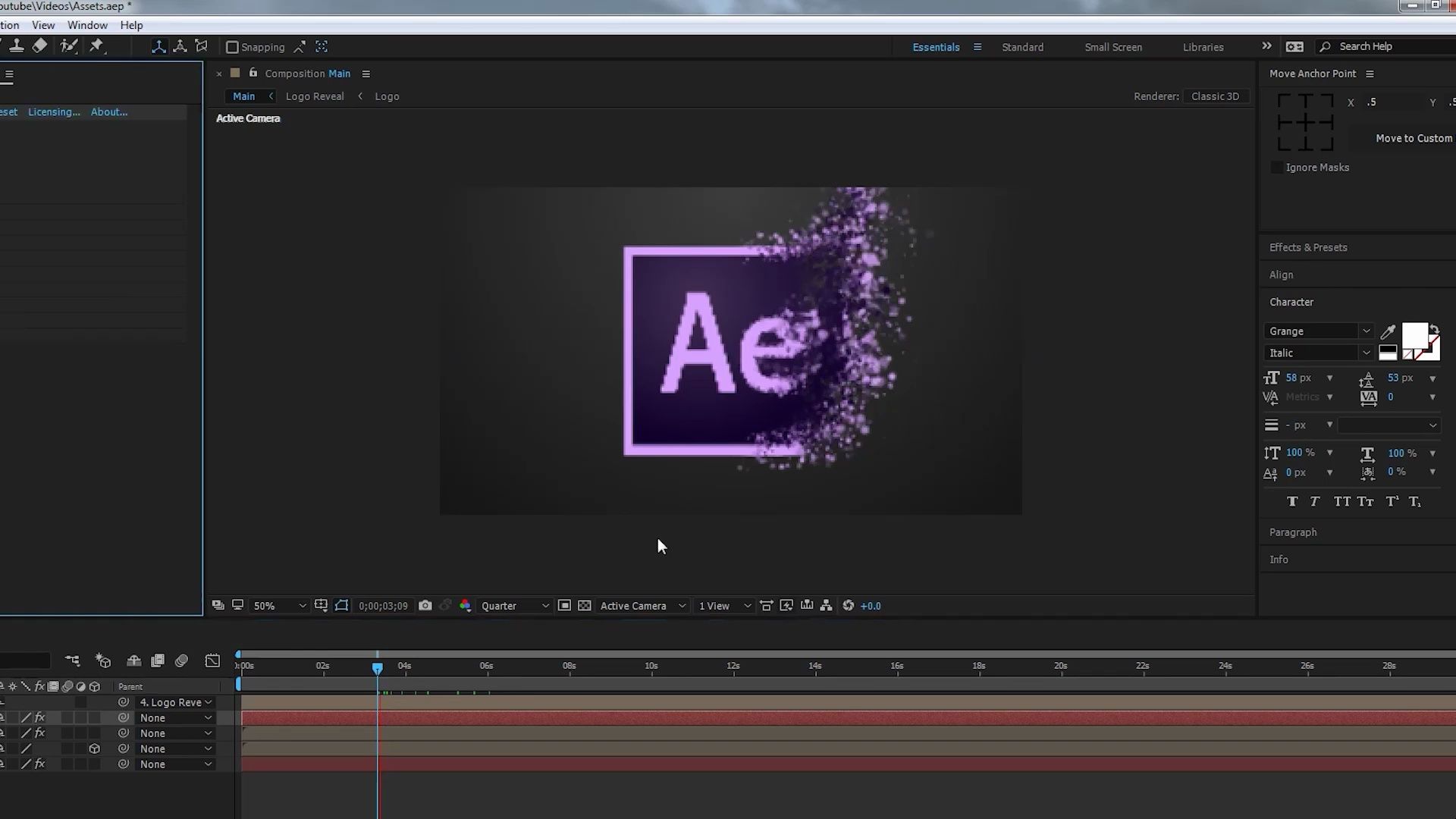1456x819 pixels.
Task: Toggle the composition viewer lock icon
Action: tap(253, 73)
